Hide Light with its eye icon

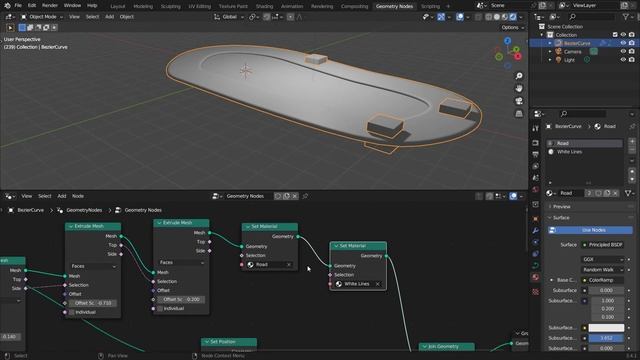tap(623, 60)
